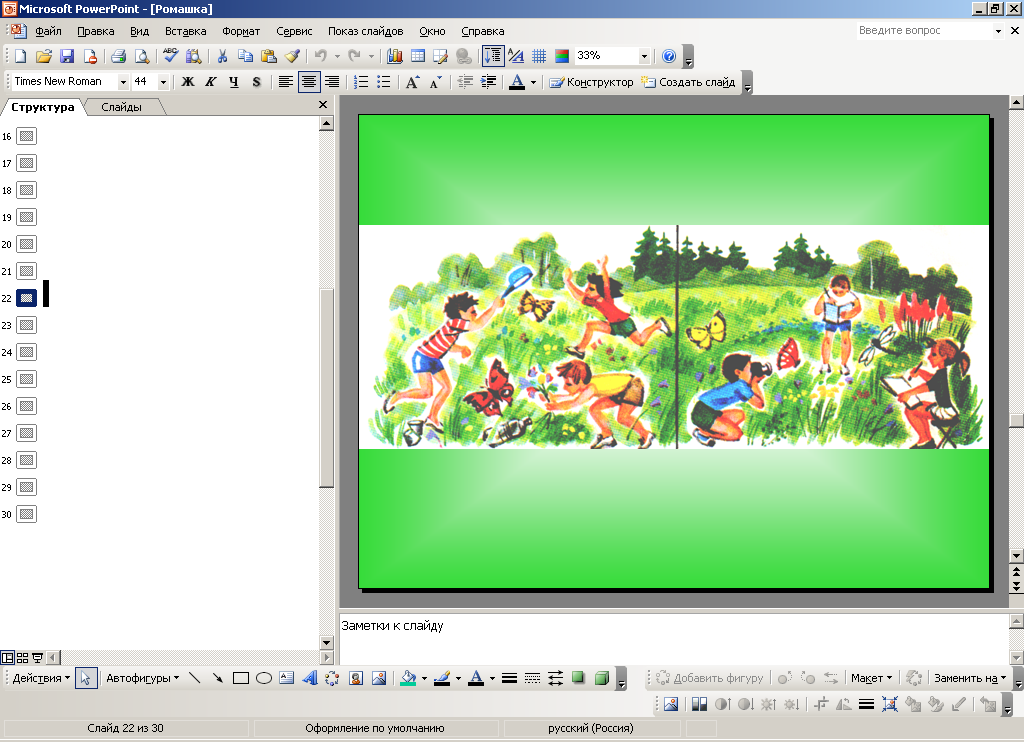1024x742 pixels.
Task: Increase font size
Action: tap(412, 82)
